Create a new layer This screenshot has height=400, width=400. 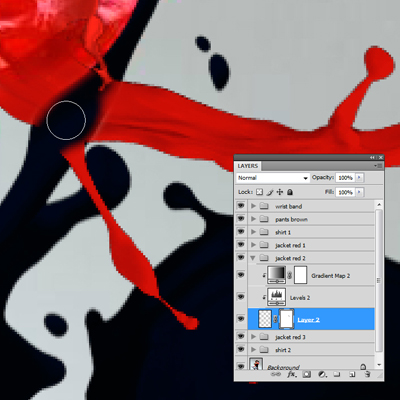(x=352, y=374)
